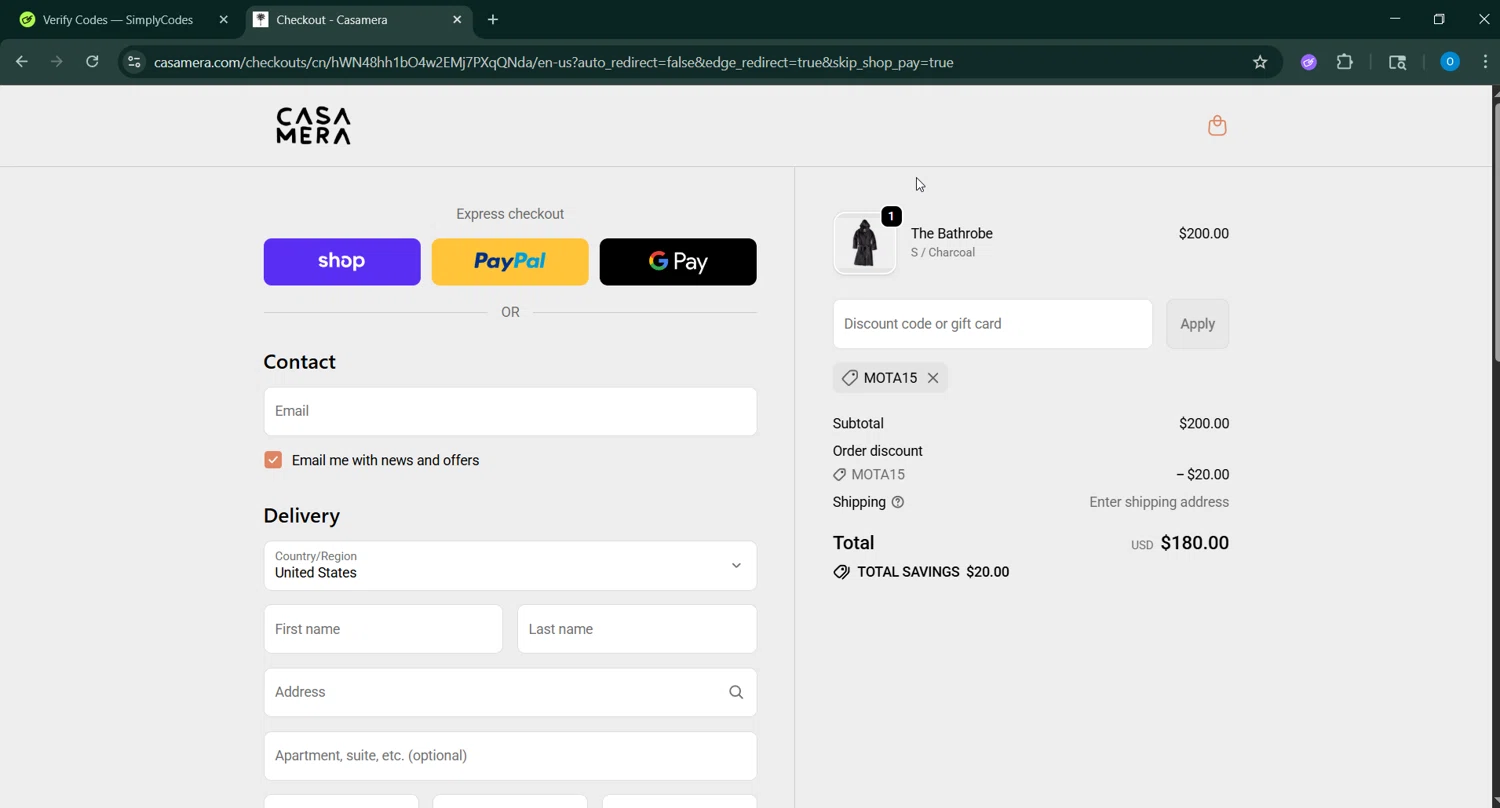Screen dimensions: 1500x808
Task: Click the address search magnifier icon
Action: click(x=736, y=692)
